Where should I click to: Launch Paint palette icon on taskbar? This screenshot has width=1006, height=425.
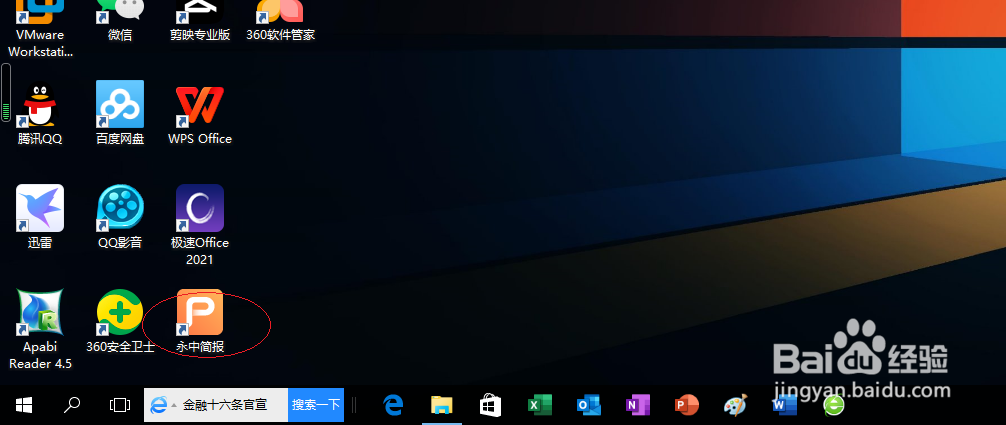(735, 404)
